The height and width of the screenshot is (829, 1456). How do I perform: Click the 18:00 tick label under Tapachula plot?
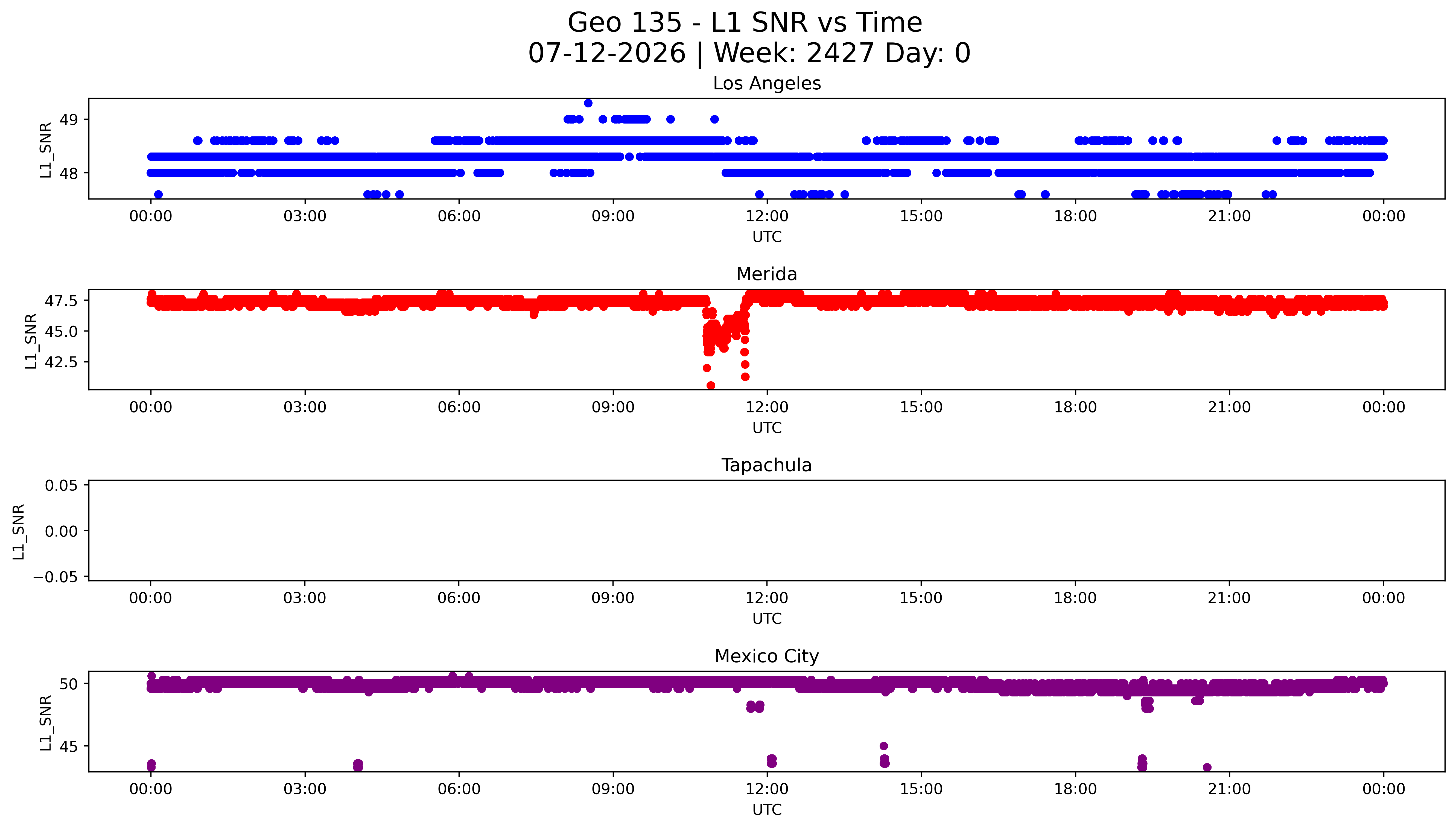1075,598
